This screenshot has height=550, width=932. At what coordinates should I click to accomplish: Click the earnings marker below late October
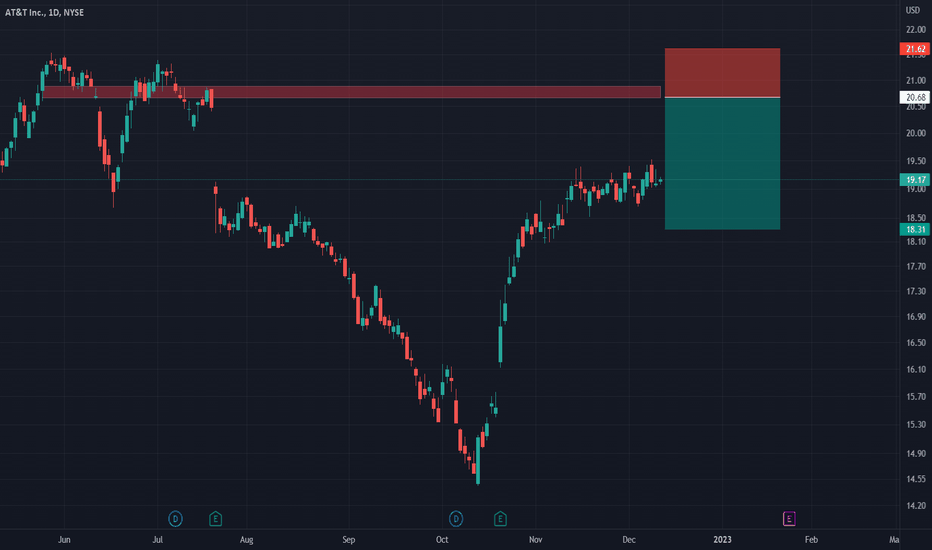[500, 519]
